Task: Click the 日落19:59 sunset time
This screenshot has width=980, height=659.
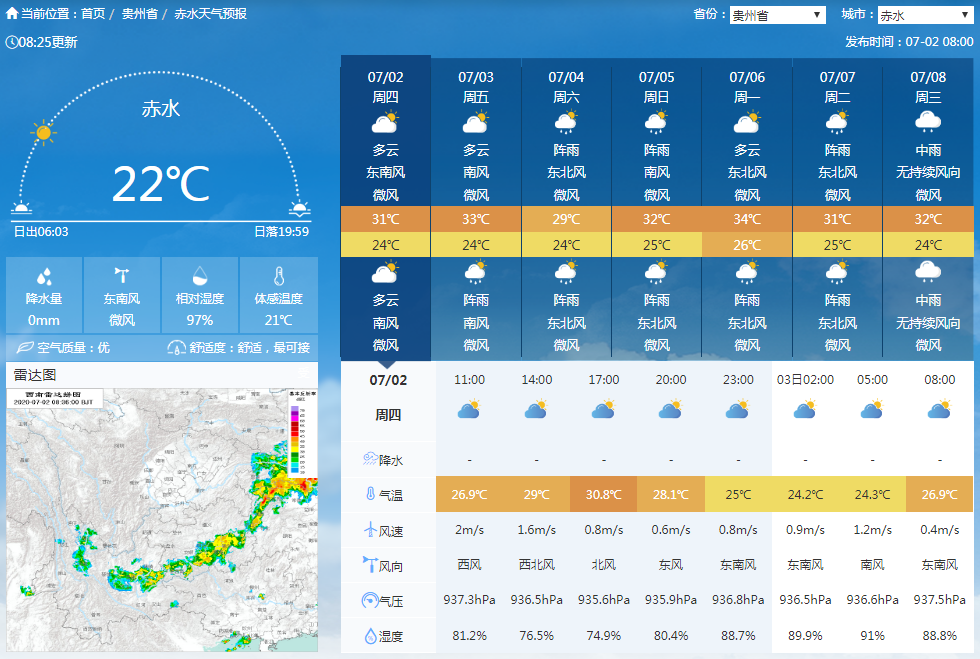Action: [x=281, y=231]
